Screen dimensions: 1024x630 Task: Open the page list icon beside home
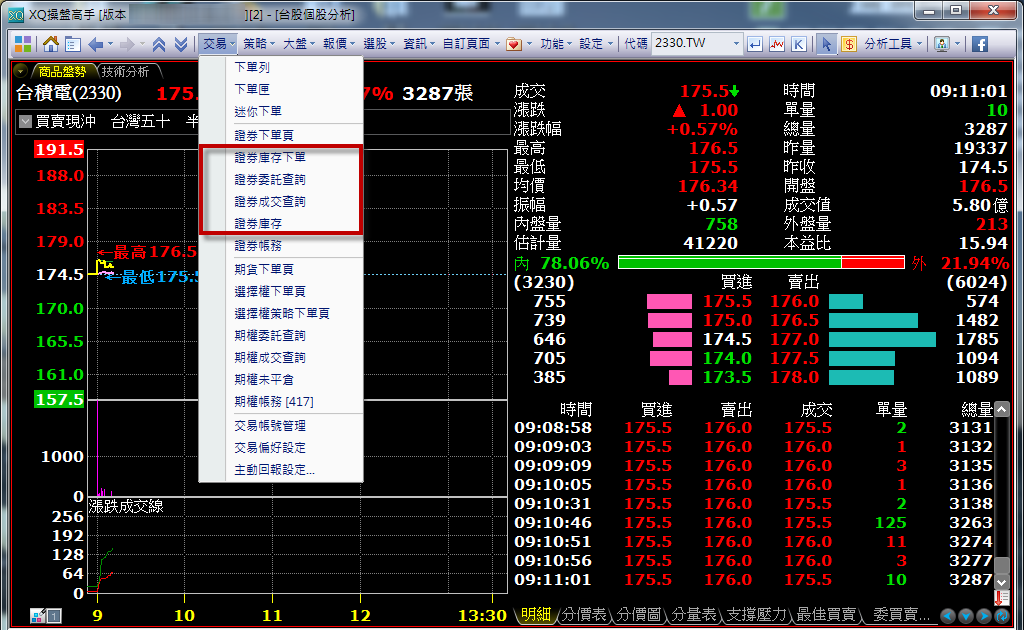click(x=72, y=44)
